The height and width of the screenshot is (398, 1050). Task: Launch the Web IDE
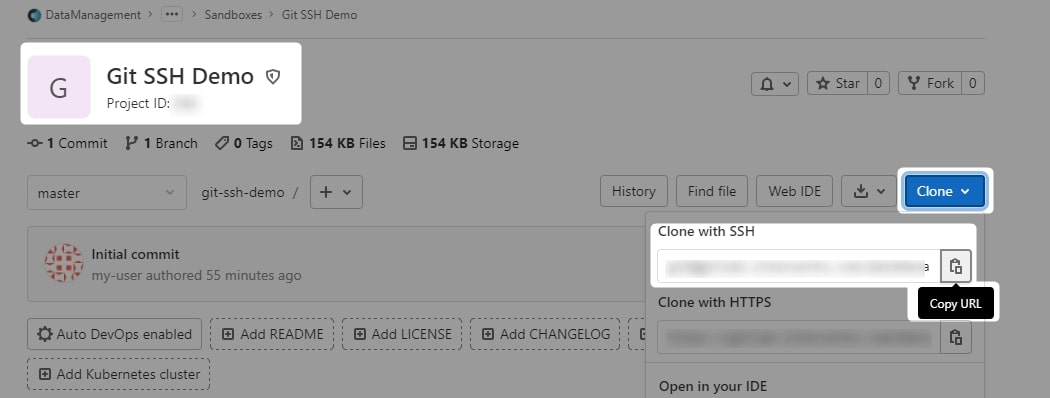pyautogui.click(x=794, y=192)
